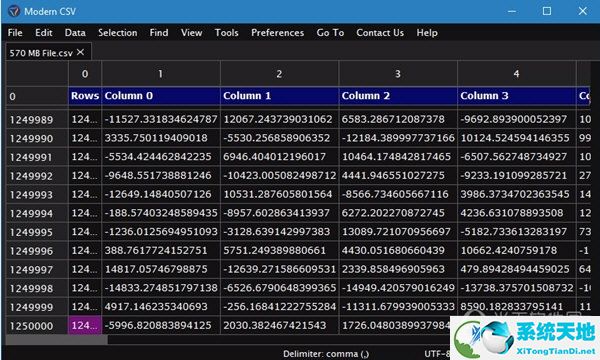The height and width of the screenshot is (360, 600).
Task: Click cell 2030.382467421543
Action: click(x=279, y=326)
